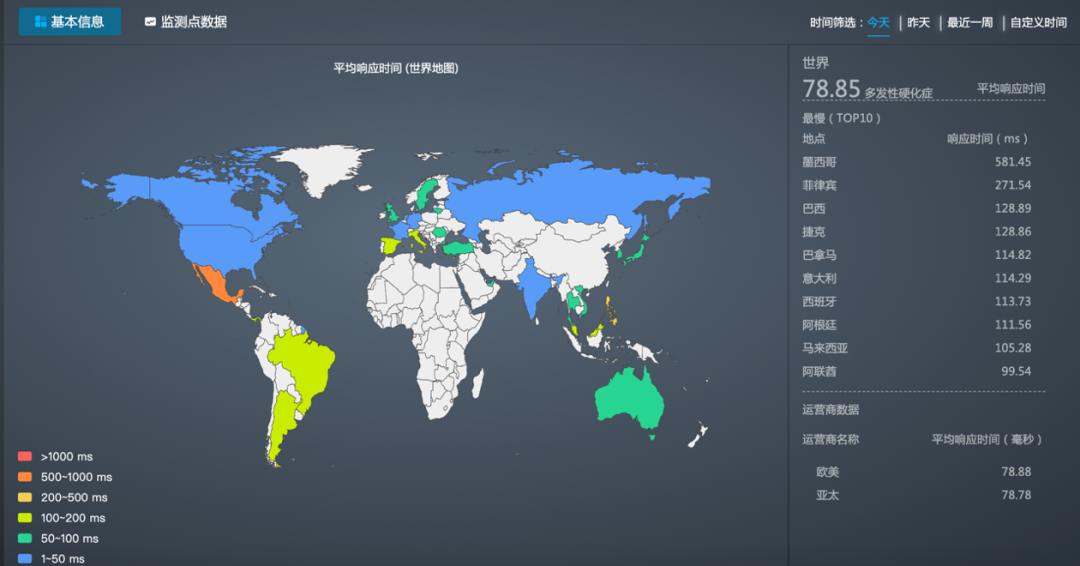Click the 271.54 response time value
The image size is (1080, 566).
click(x=1012, y=185)
